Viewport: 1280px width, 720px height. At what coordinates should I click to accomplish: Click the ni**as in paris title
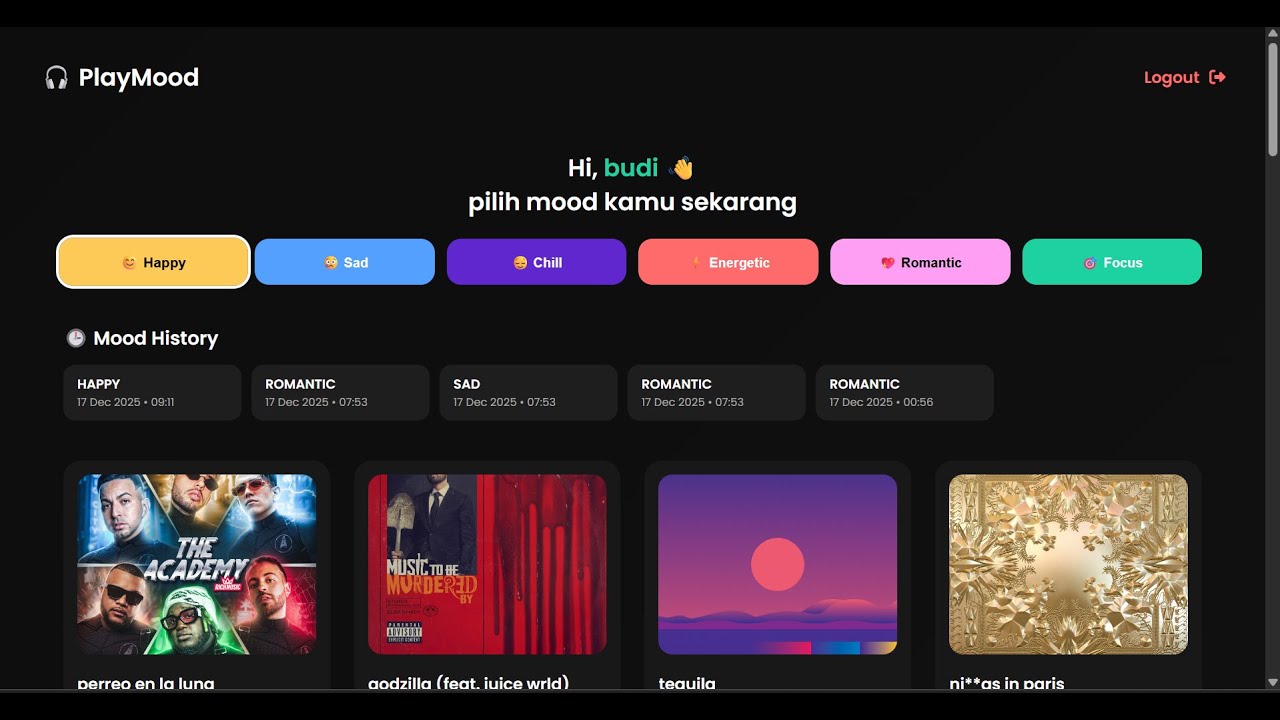click(x=1007, y=683)
